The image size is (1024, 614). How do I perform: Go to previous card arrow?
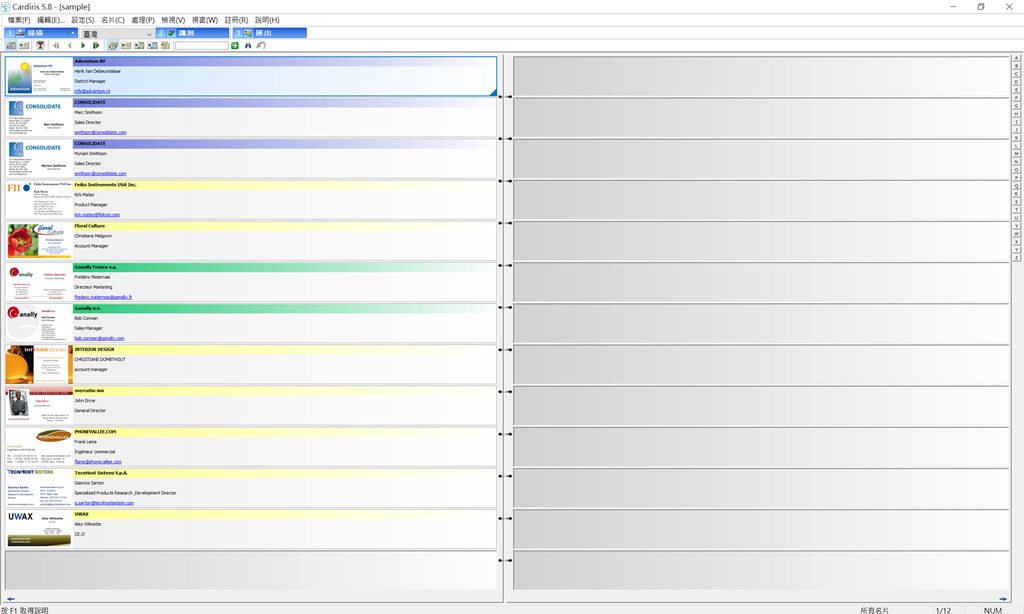tap(69, 46)
